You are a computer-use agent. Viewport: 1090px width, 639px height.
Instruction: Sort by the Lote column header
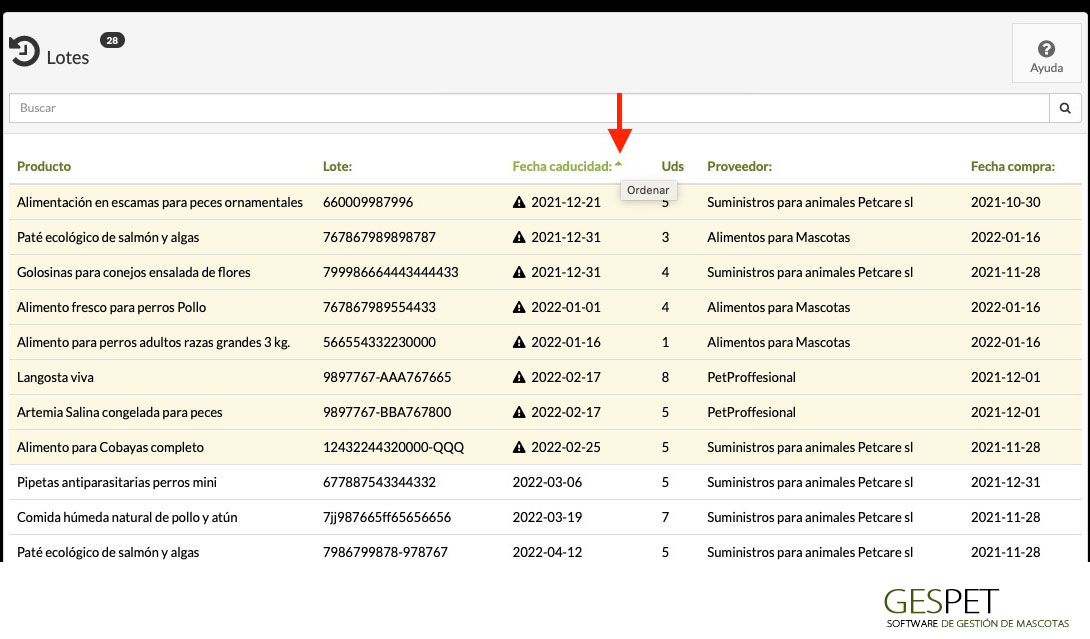(337, 166)
